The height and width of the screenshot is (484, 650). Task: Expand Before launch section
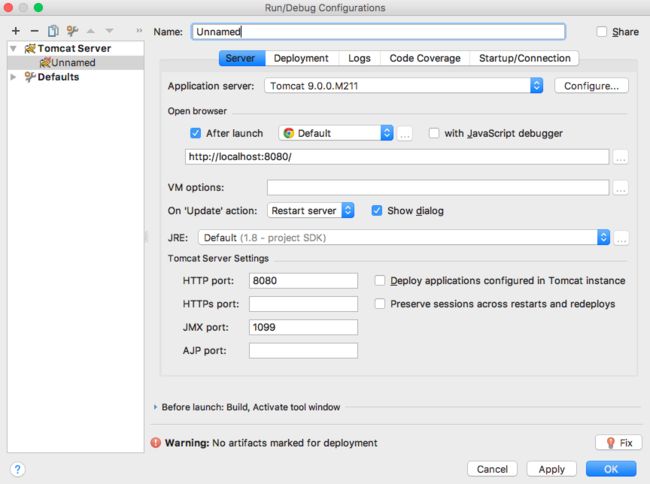pyautogui.click(x=155, y=407)
